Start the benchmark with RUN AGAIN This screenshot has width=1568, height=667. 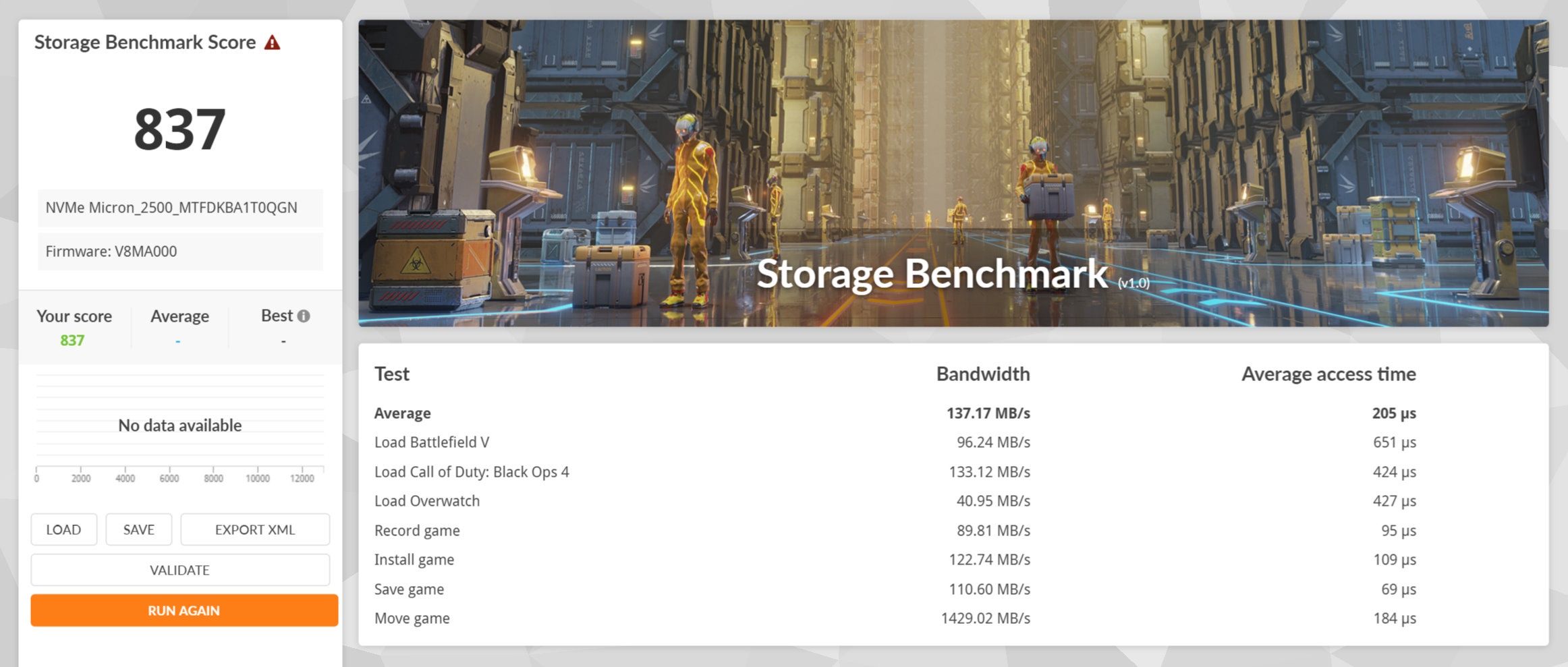[184, 610]
